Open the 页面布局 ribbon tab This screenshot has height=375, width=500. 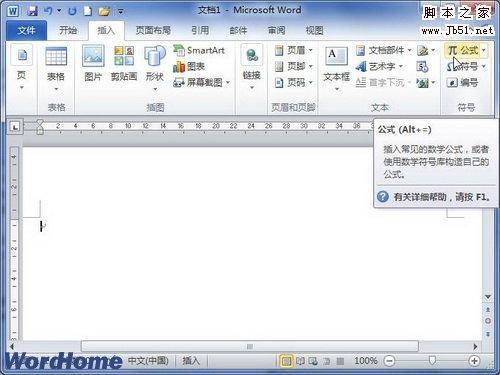(153, 31)
